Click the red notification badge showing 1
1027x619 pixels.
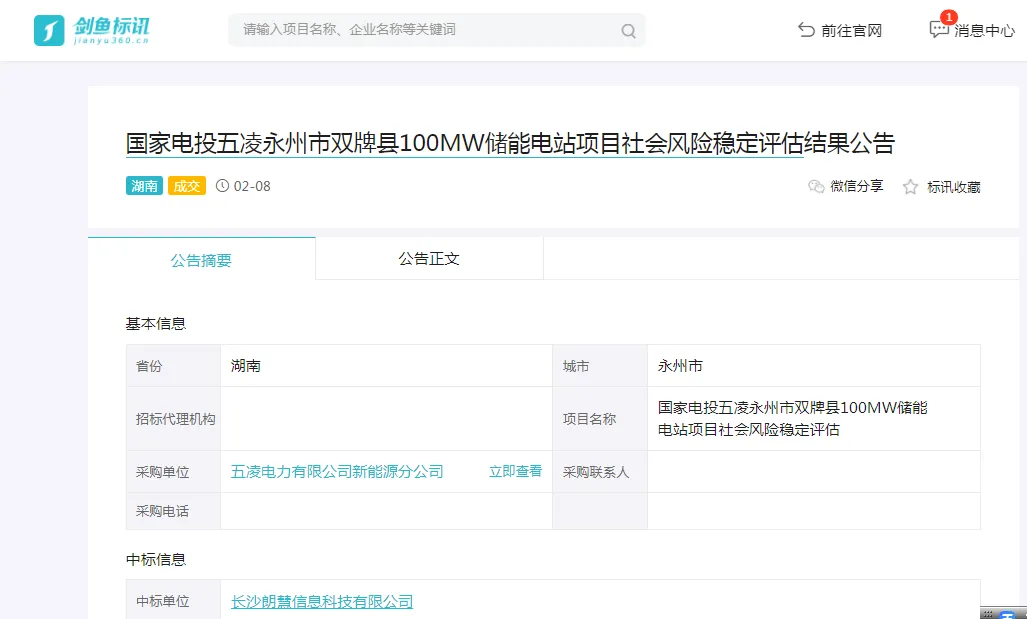(950, 15)
